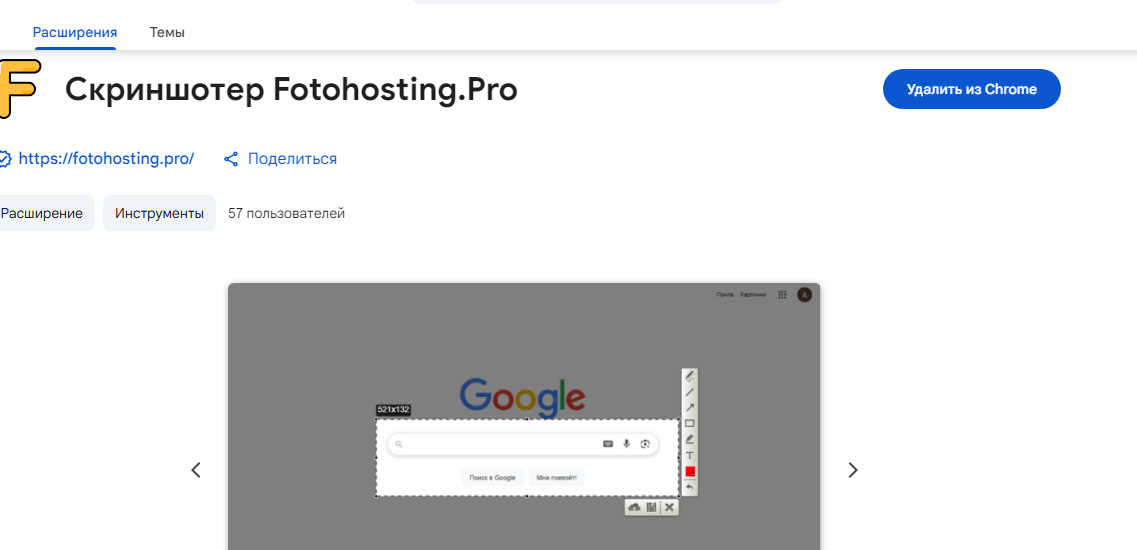
Task: Click Картинки link in the preview image
Action: tap(753, 295)
